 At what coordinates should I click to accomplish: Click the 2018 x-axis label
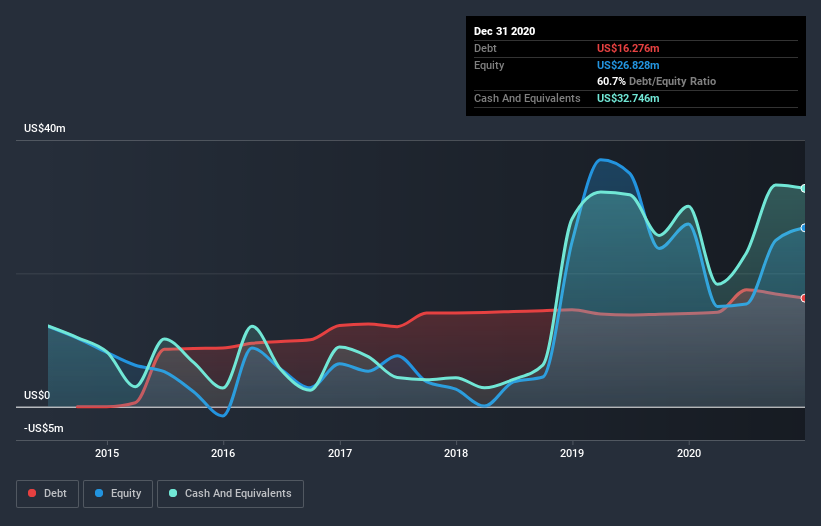tap(456, 453)
